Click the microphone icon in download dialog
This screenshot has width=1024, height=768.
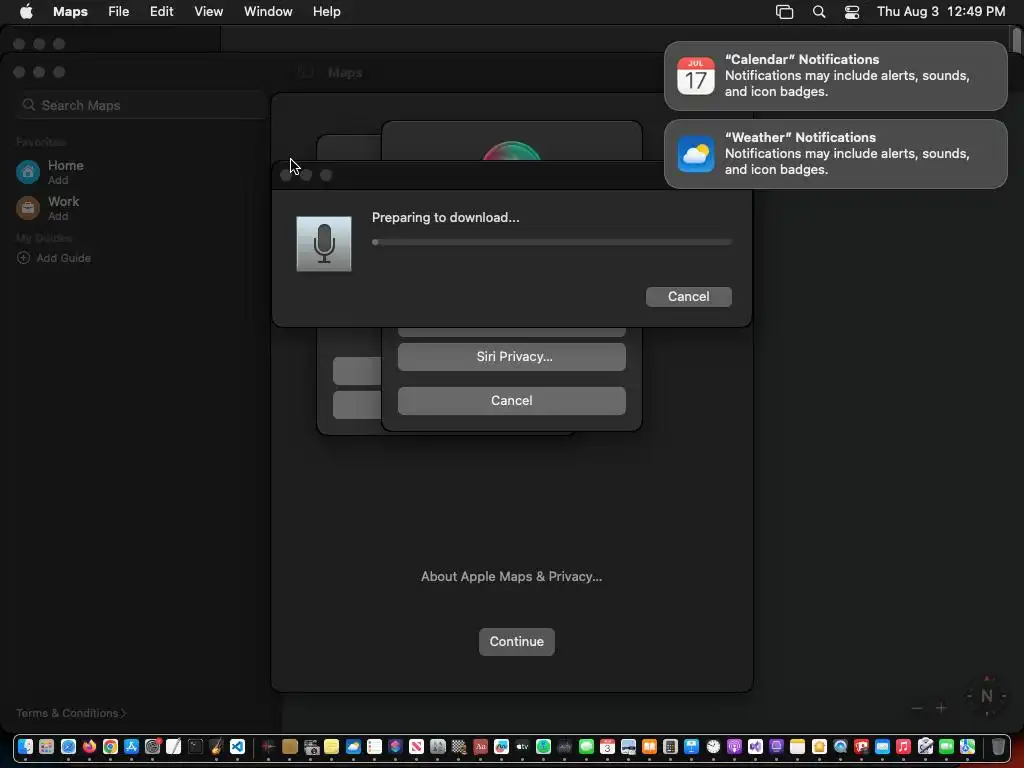(x=324, y=244)
